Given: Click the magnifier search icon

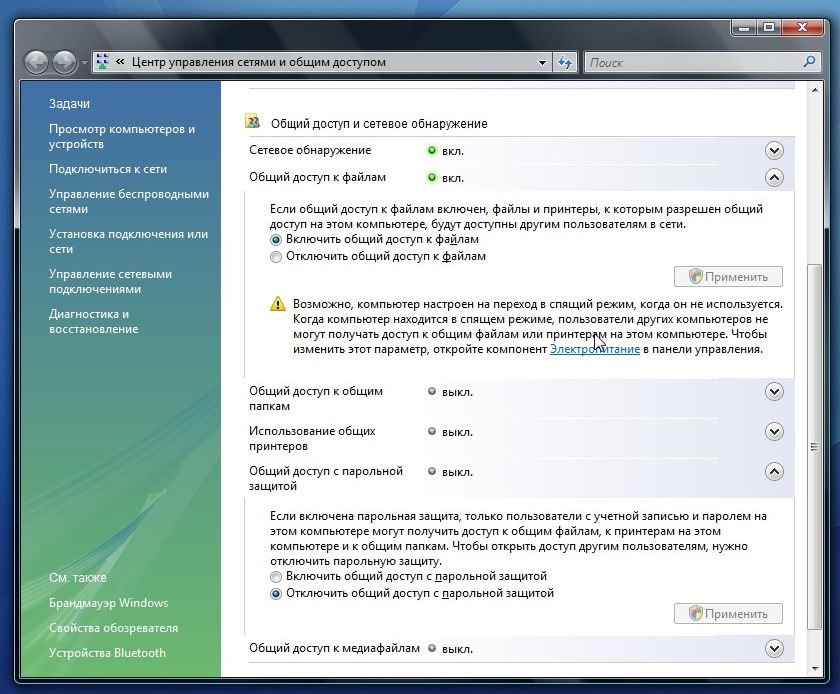Looking at the screenshot, I should tap(810, 62).
